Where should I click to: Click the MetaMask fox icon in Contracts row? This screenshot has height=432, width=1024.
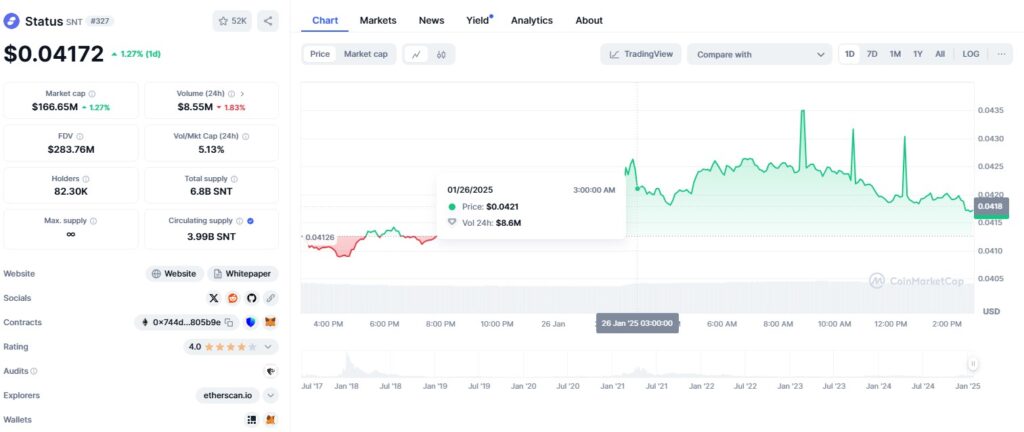click(270, 322)
